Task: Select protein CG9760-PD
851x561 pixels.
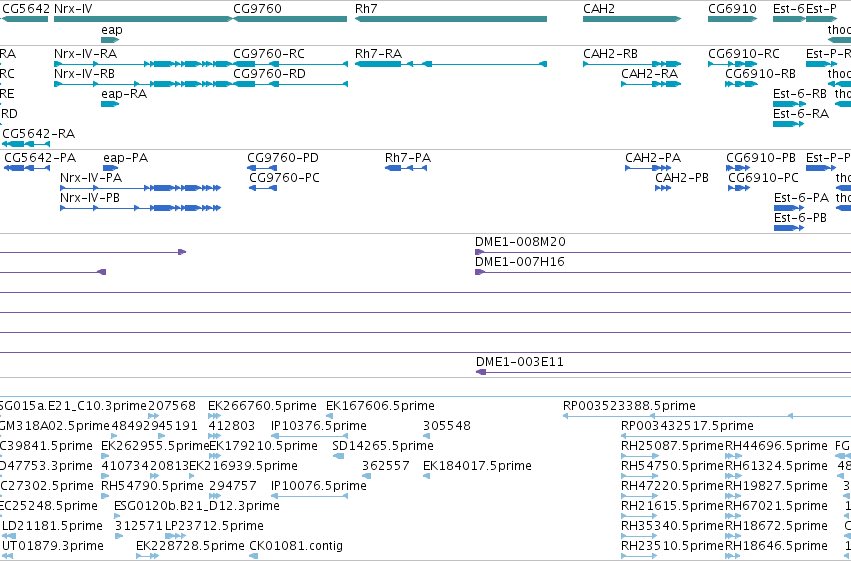Action: [x=262, y=168]
